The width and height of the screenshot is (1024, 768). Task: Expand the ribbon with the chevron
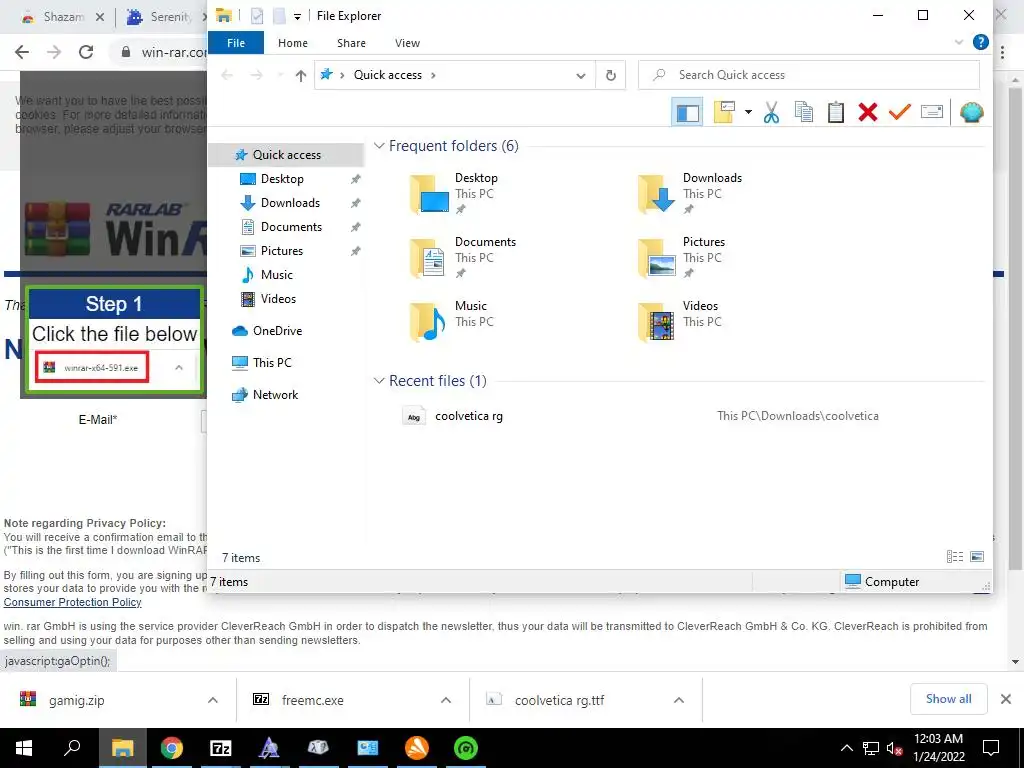pyautogui.click(x=959, y=42)
